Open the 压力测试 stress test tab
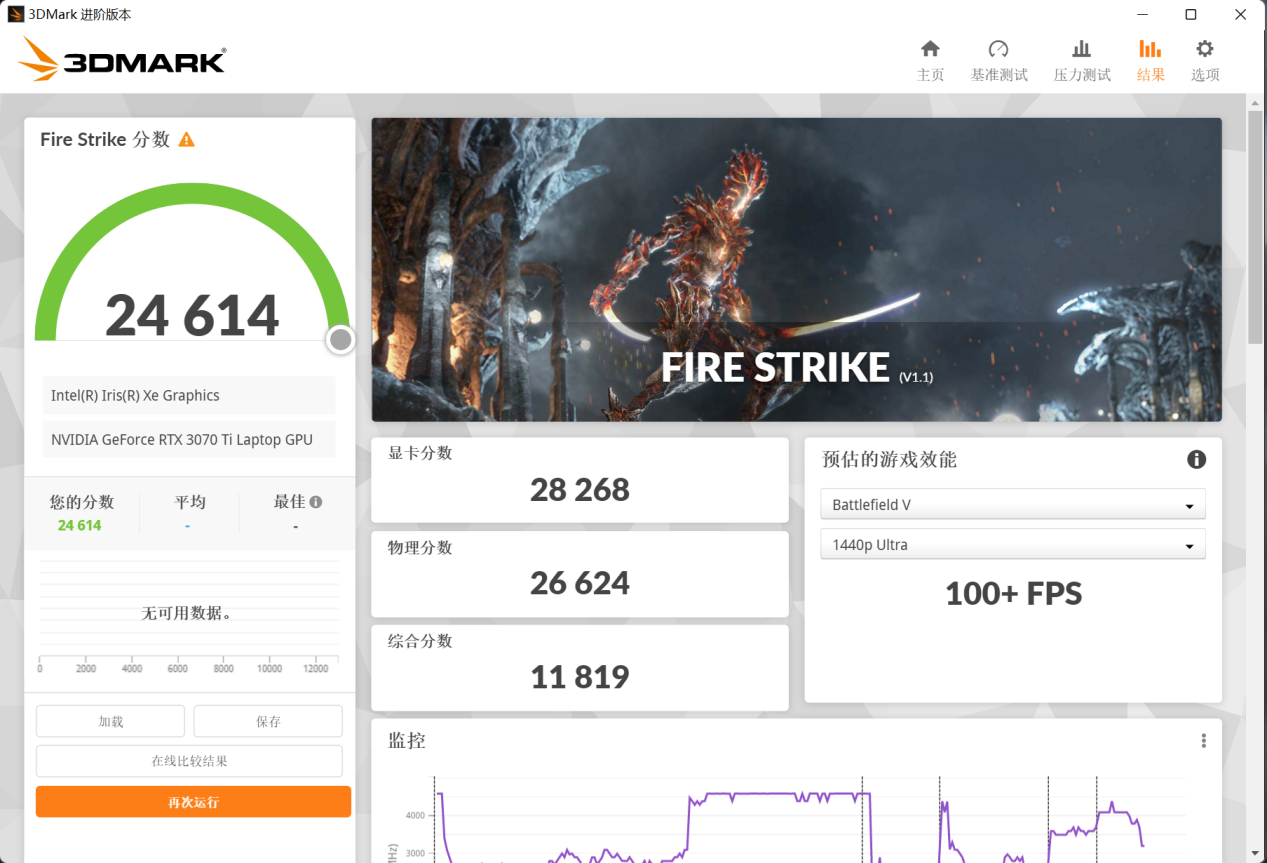This screenshot has height=863, width=1267. coord(1082,61)
